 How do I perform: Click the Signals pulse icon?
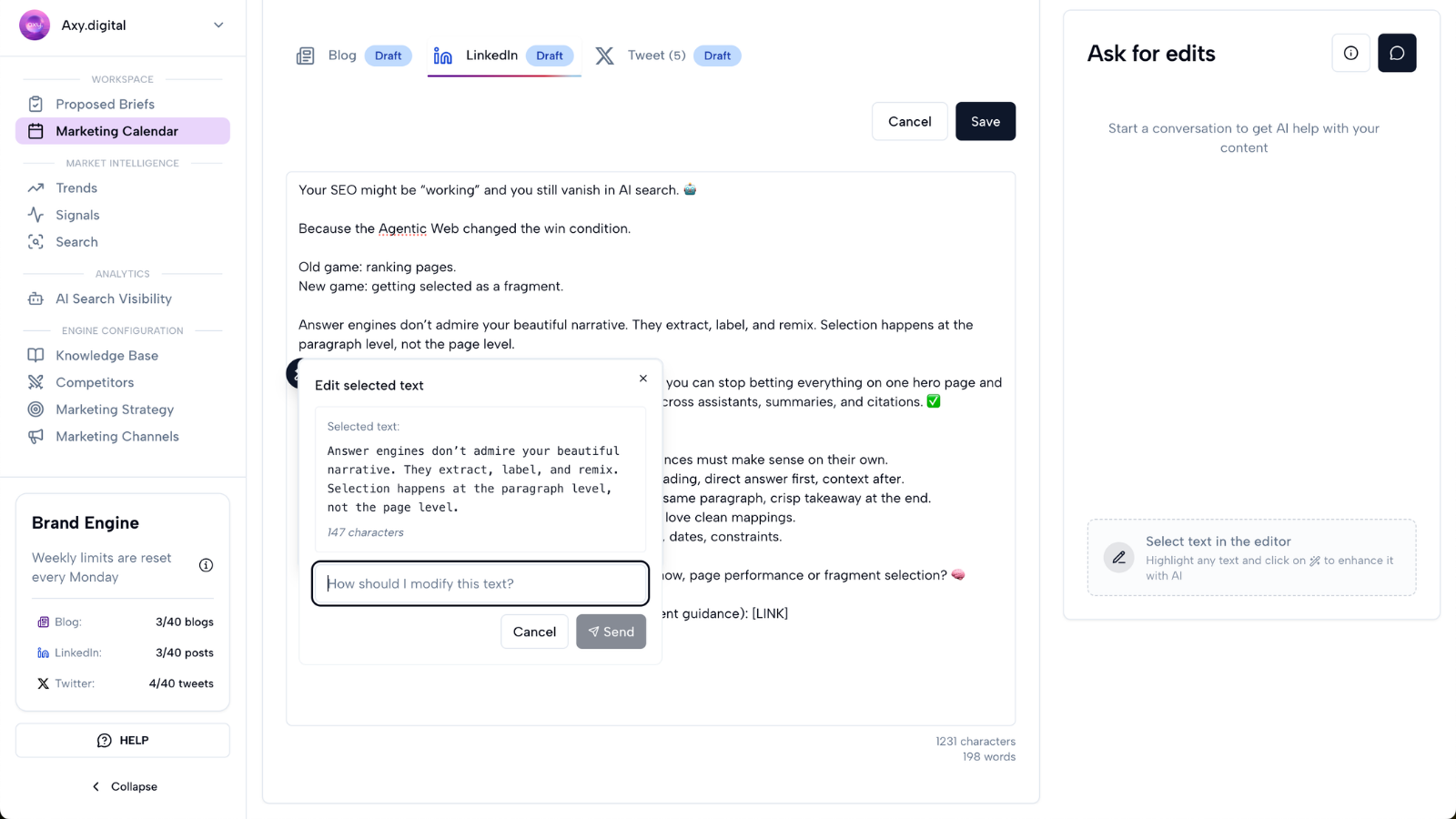[35, 215]
